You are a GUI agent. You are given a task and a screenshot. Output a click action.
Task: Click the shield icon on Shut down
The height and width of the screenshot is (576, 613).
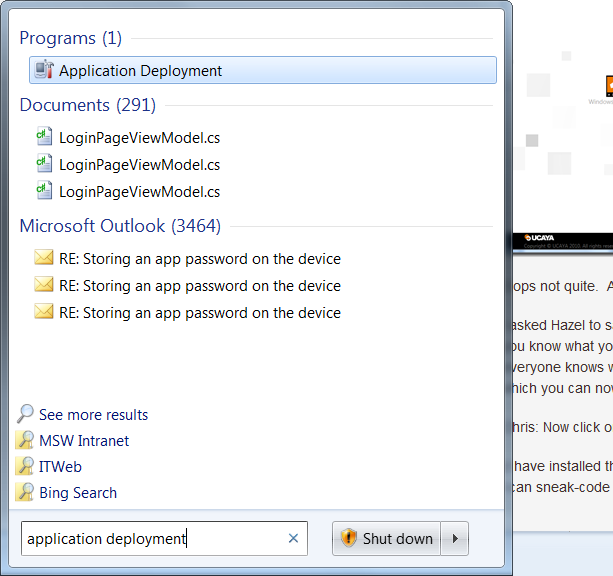coord(349,539)
